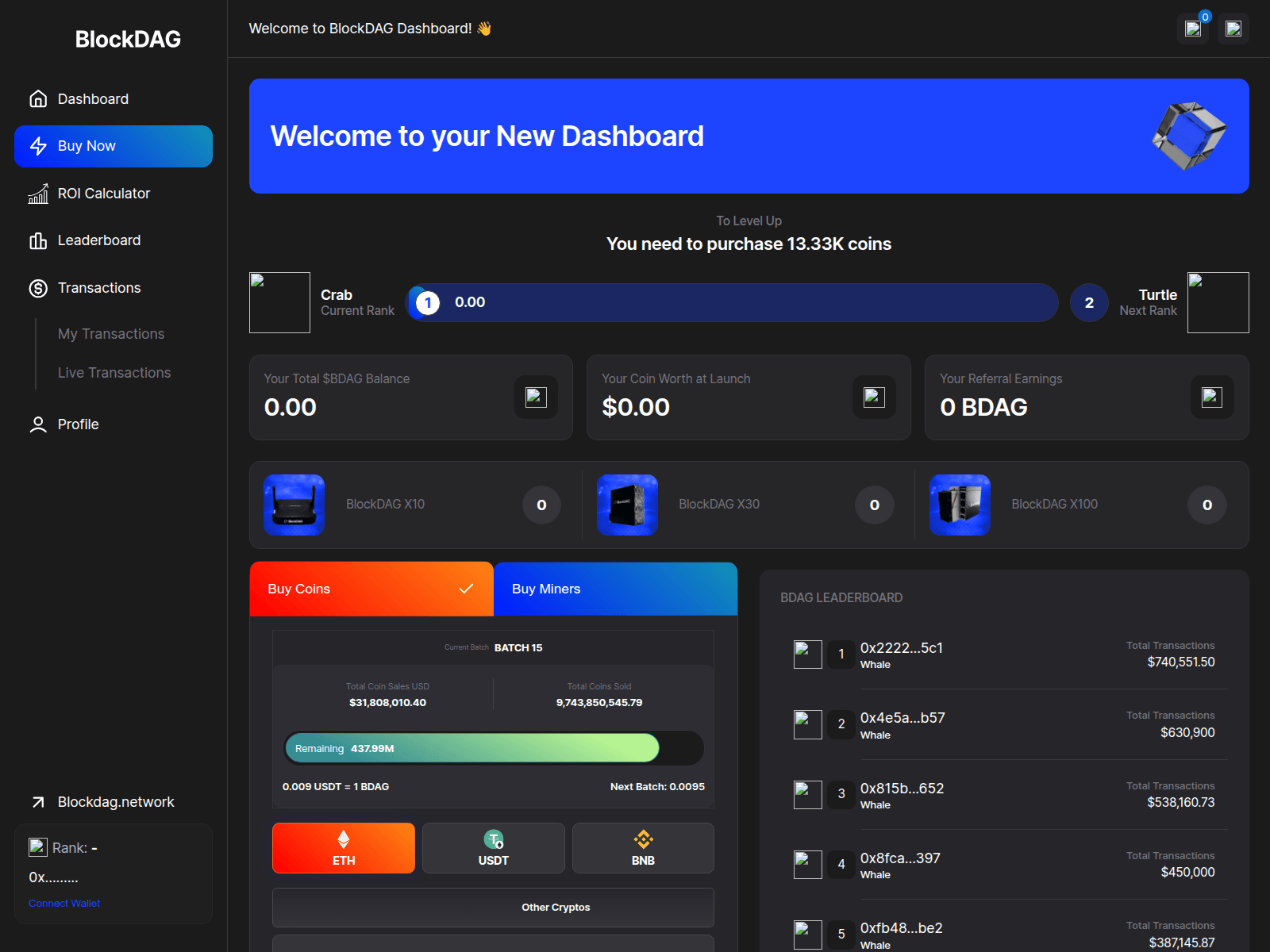Image resolution: width=1270 pixels, height=952 pixels.
Task: Open ROI Calculator page
Action: (x=114, y=194)
